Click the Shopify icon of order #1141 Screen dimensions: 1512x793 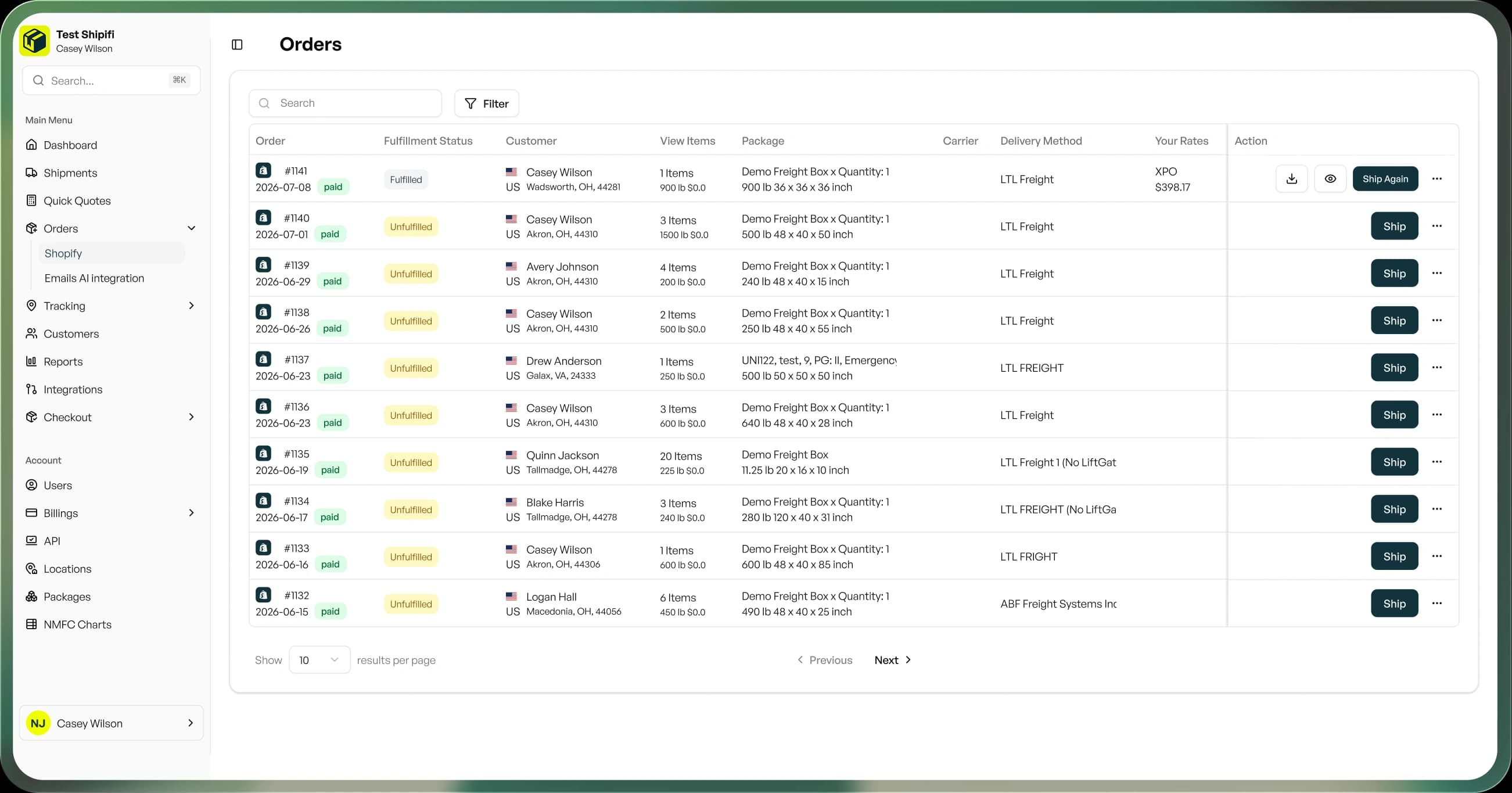tap(264, 170)
